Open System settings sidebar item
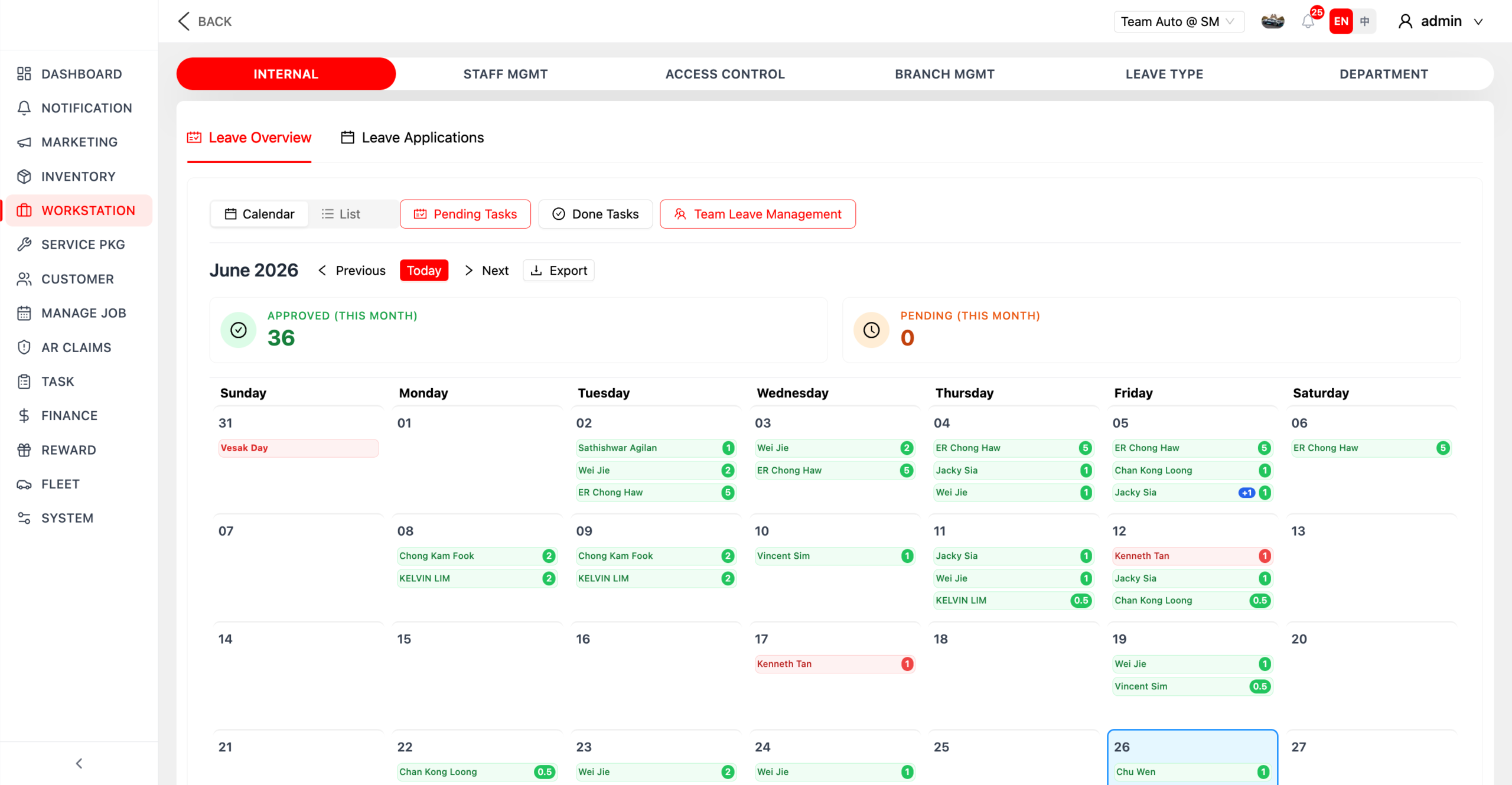The height and width of the screenshot is (785, 1512). pyautogui.click(x=79, y=518)
